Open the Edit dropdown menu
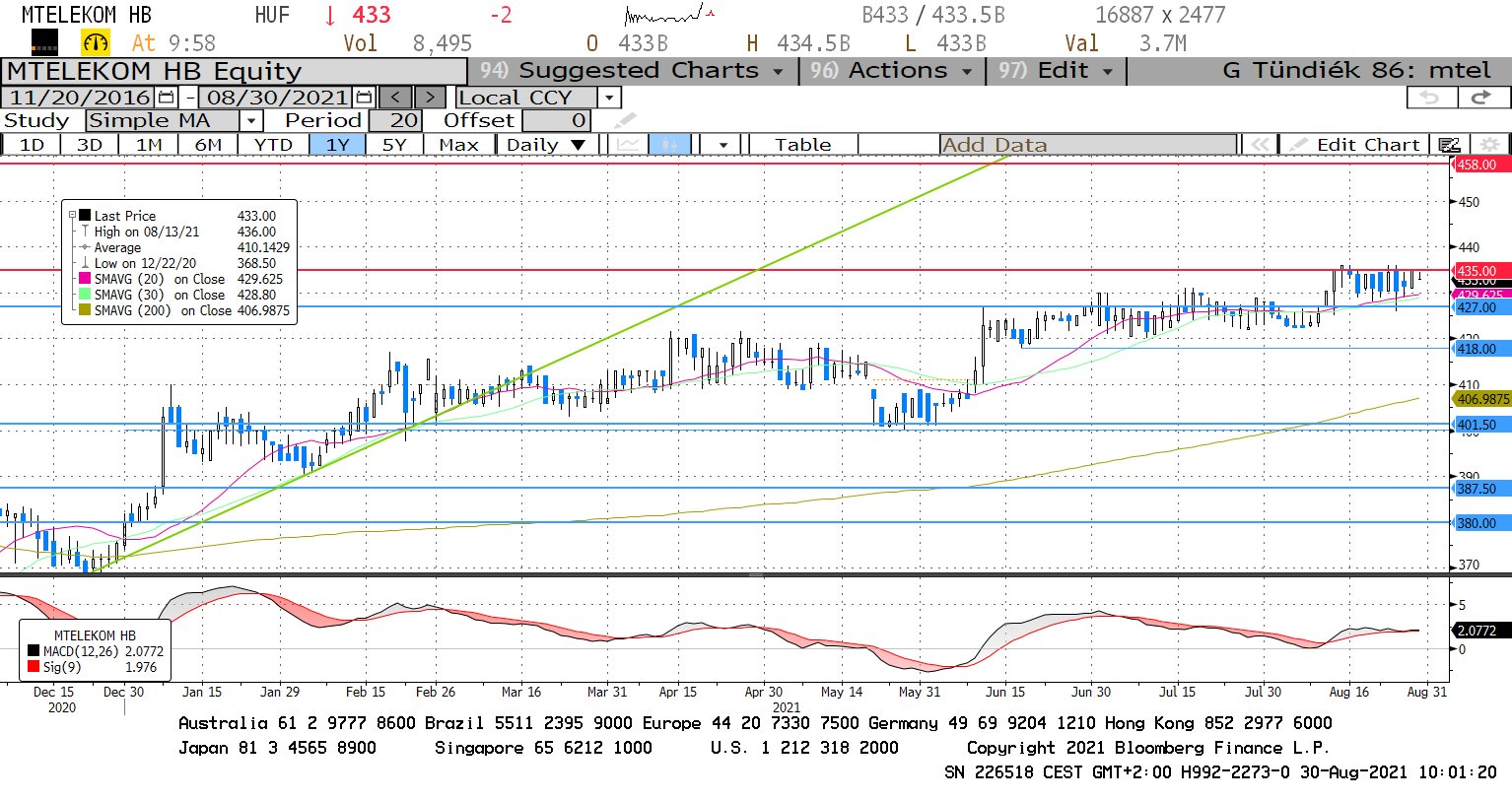The height and width of the screenshot is (801, 1512). [1055, 71]
